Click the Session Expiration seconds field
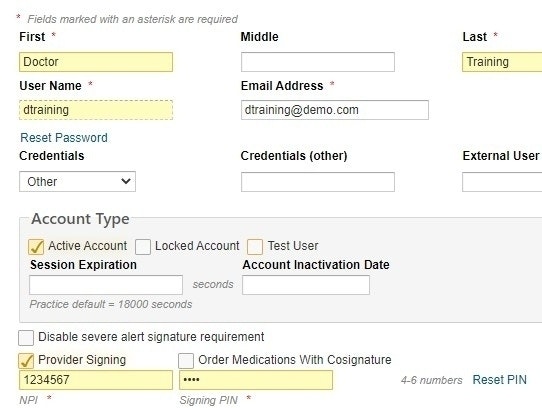Image resolution: width=542 pixels, height=408 pixels. pos(106,285)
